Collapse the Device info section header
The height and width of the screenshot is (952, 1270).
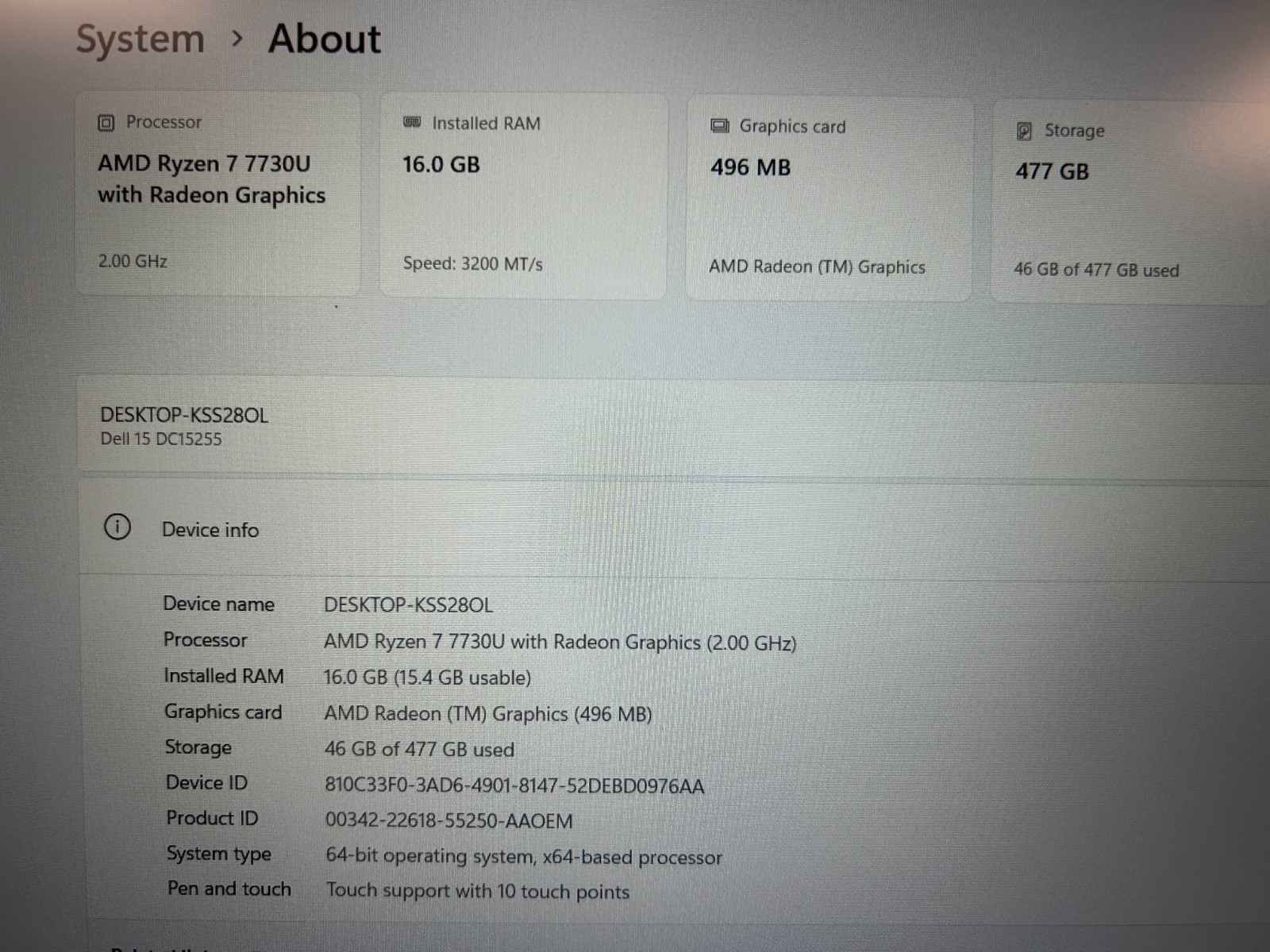point(675,528)
